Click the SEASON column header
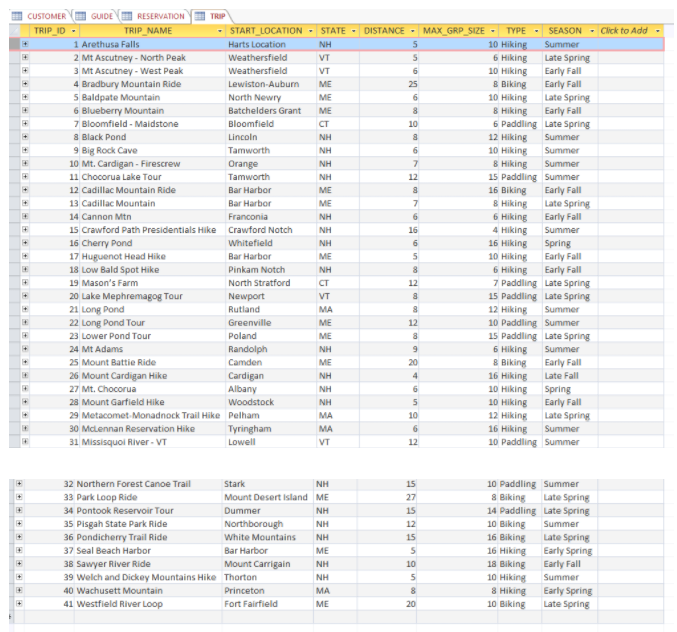Screen dimensions: 677x632 pos(570,31)
